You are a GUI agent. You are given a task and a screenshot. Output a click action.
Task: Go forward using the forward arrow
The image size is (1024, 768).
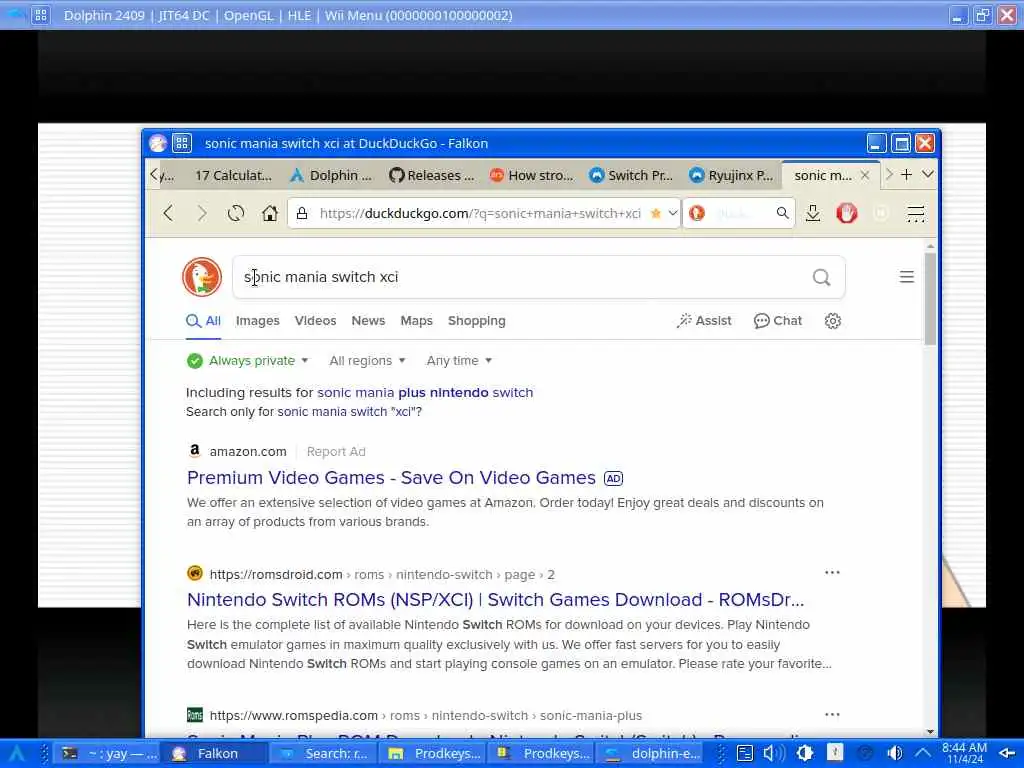202,213
